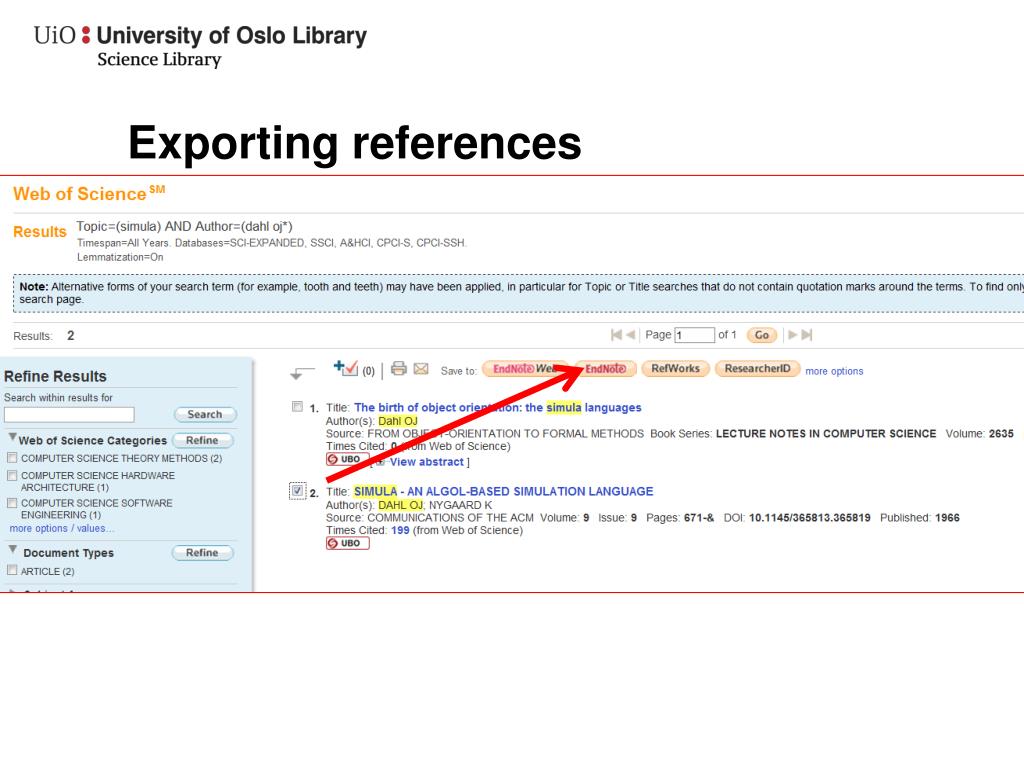Click the UBO link button under result 2
The height and width of the screenshot is (768, 1024).
point(347,543)
